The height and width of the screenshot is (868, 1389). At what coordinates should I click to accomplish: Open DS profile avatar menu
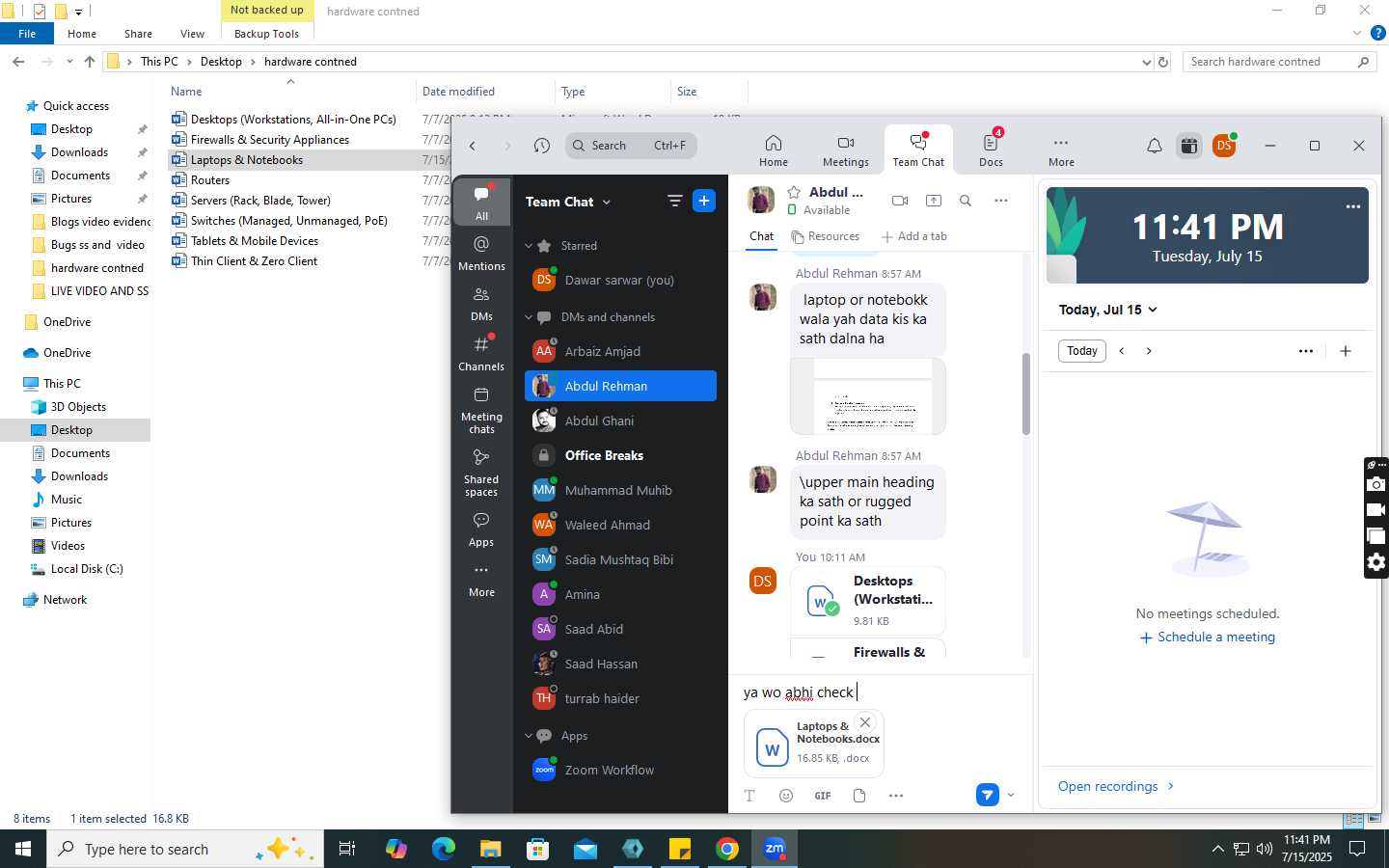[1224, 146]
